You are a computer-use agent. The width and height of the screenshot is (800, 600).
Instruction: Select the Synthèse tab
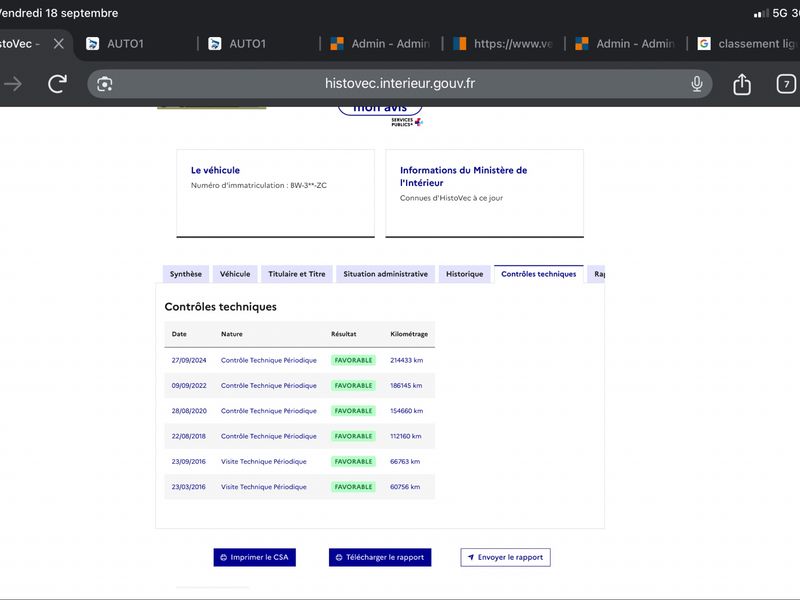click(186, 274)
